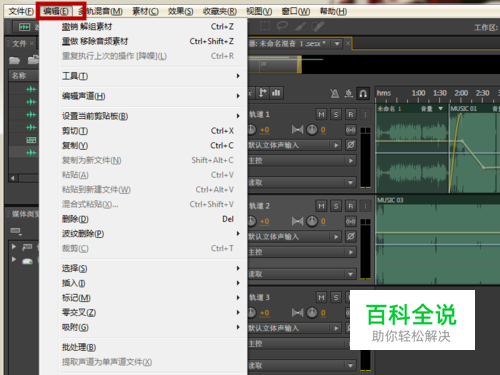
Task: Mute 轨道 3 with M button
Action: click(x=321, y=297)
